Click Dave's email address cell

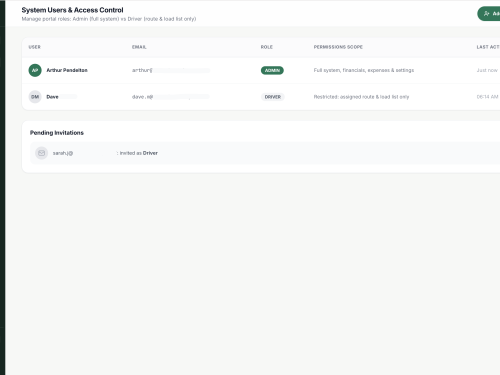pos(171,97)
